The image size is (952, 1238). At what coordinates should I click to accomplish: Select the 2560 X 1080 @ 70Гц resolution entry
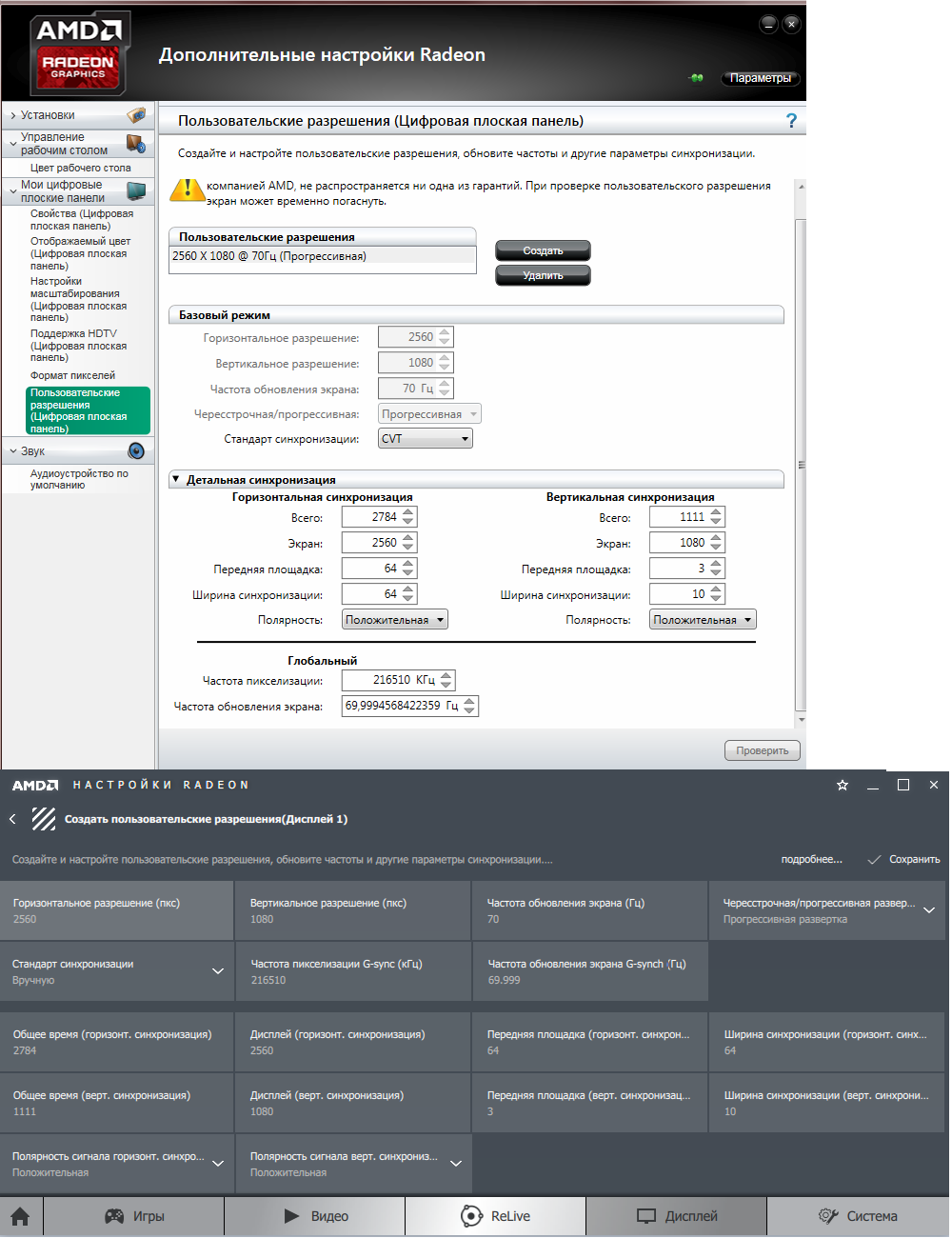pyautogui.click(x=323, y=255)
